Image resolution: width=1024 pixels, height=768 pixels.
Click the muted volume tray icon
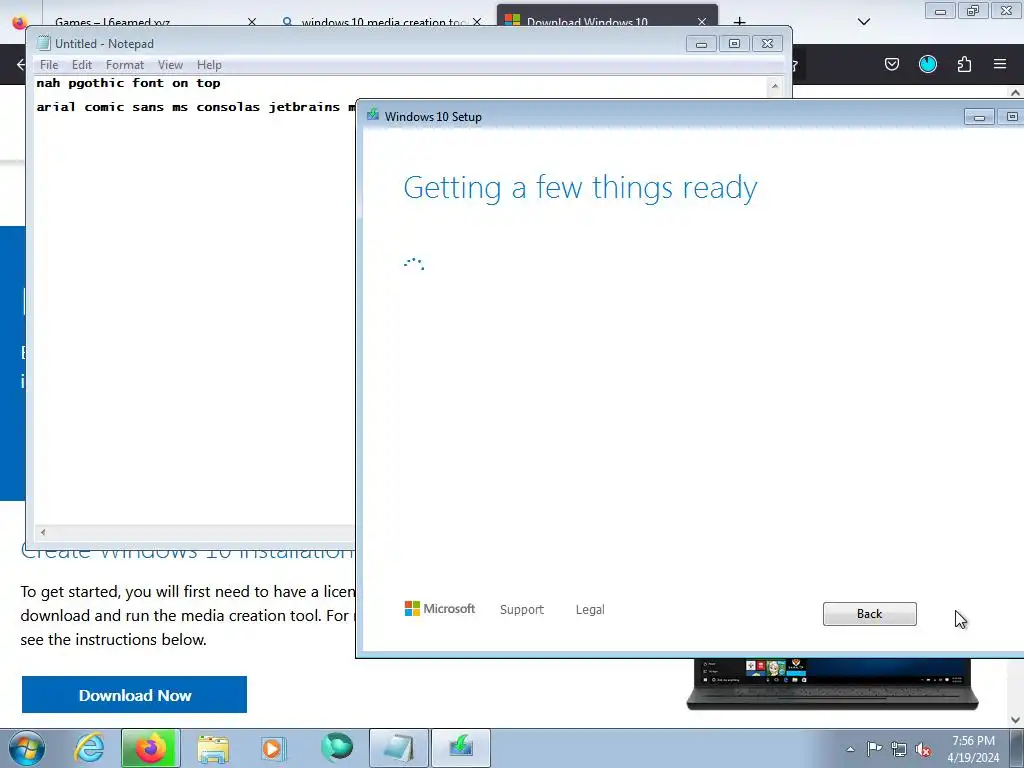(923, 749)
